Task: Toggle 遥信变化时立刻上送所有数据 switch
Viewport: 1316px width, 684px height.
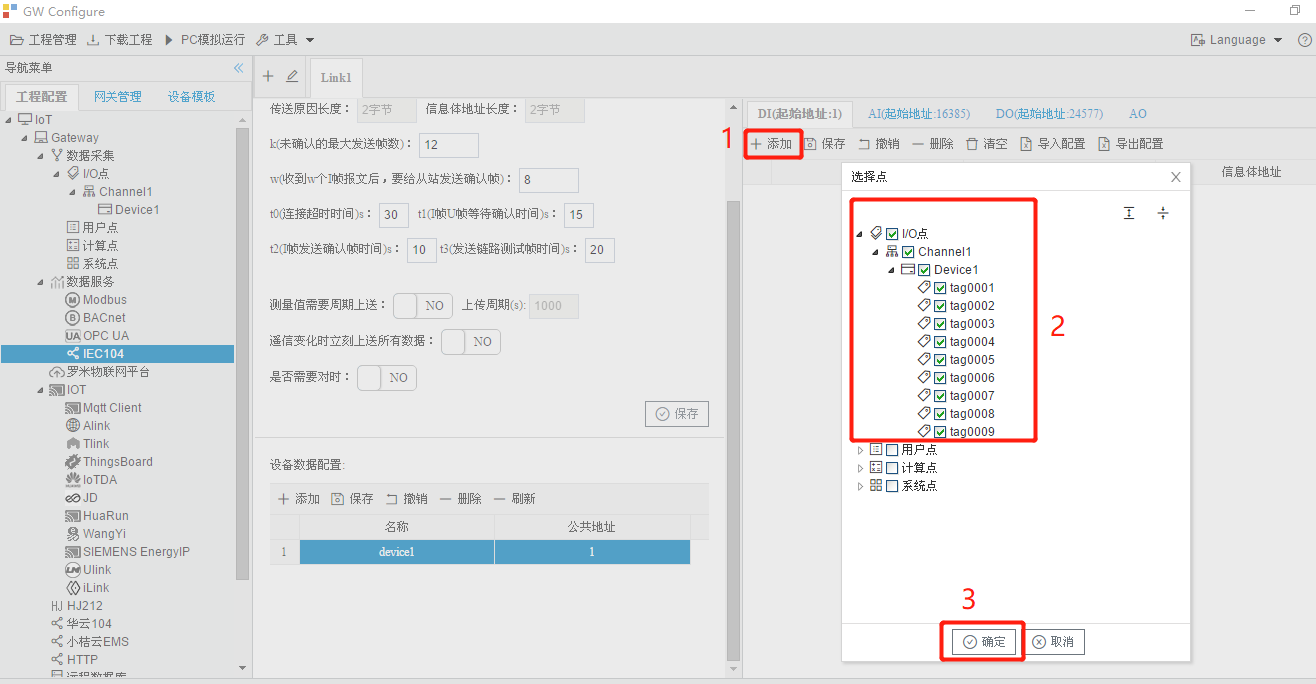Action: (x=470, y=342)
